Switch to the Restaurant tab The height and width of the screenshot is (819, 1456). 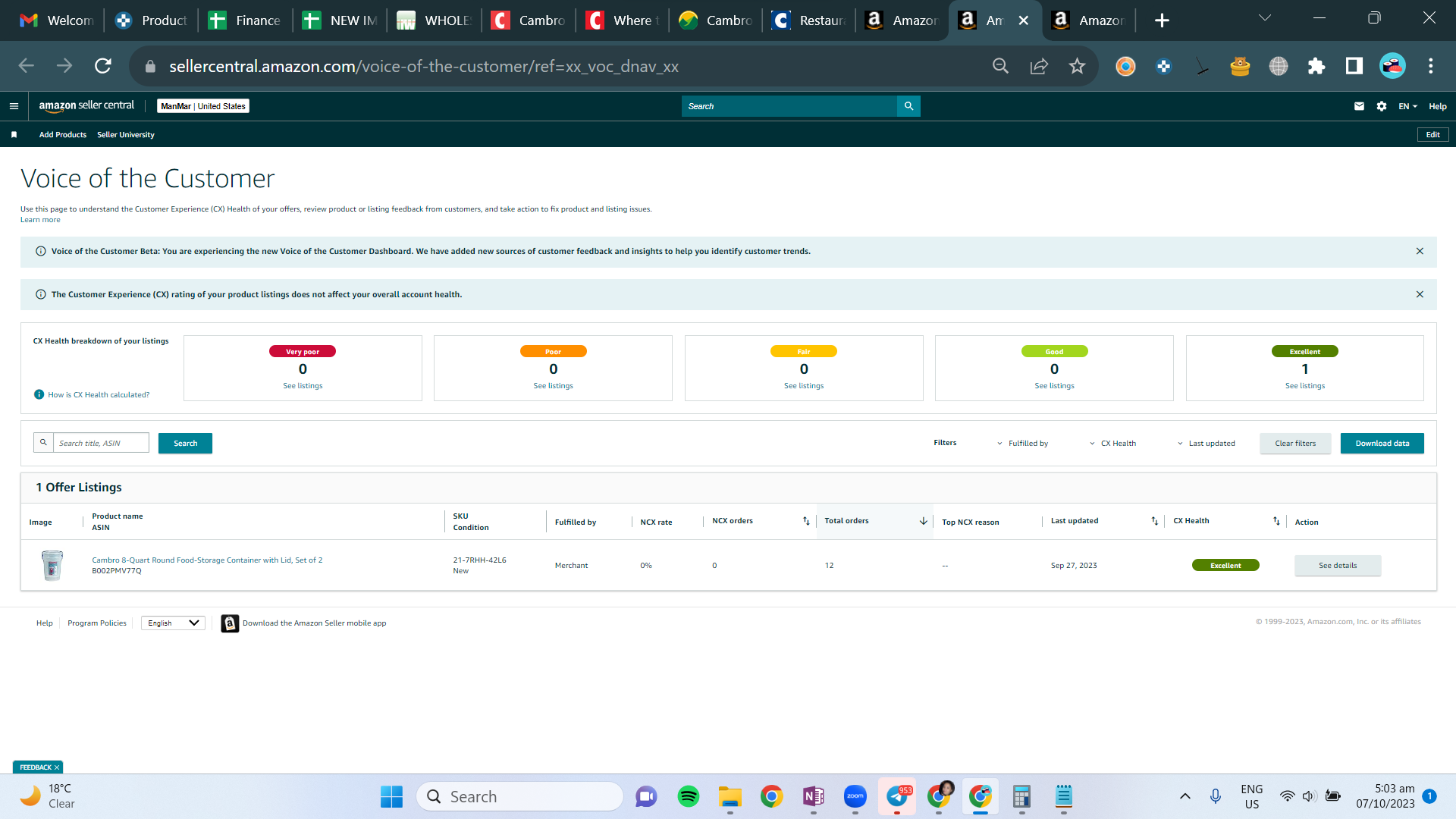pyautogui.click(x=809, y=20)
